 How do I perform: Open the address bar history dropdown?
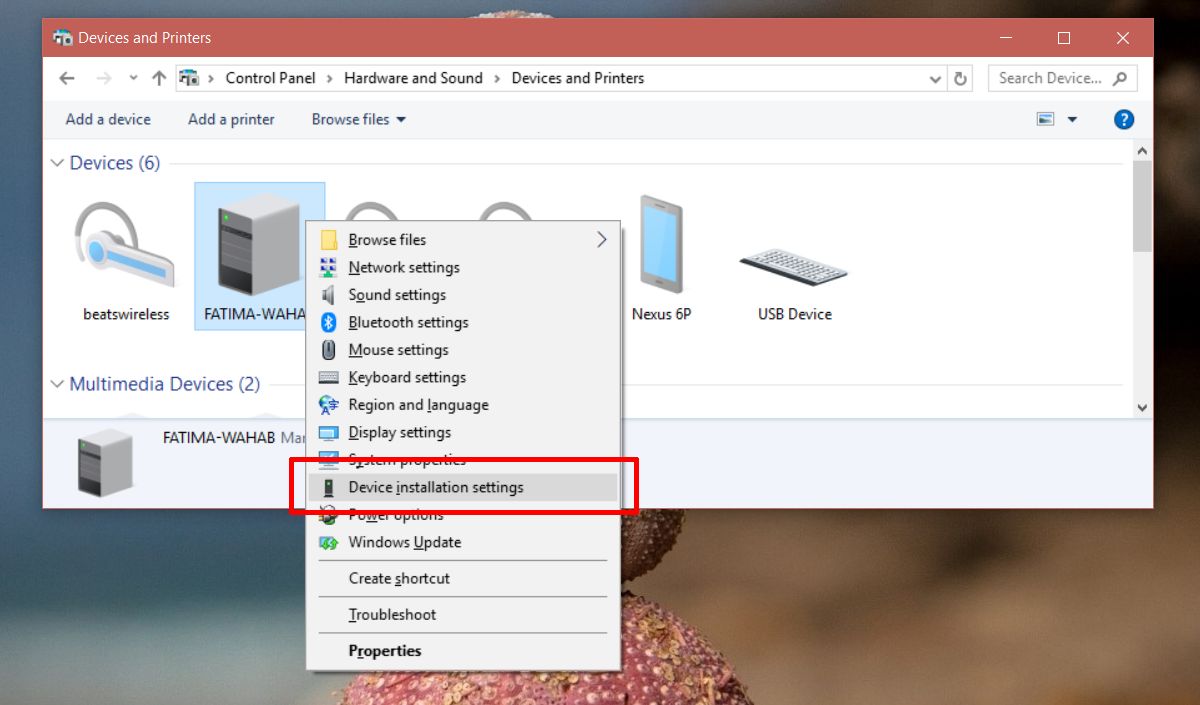[x=935, y=78]
